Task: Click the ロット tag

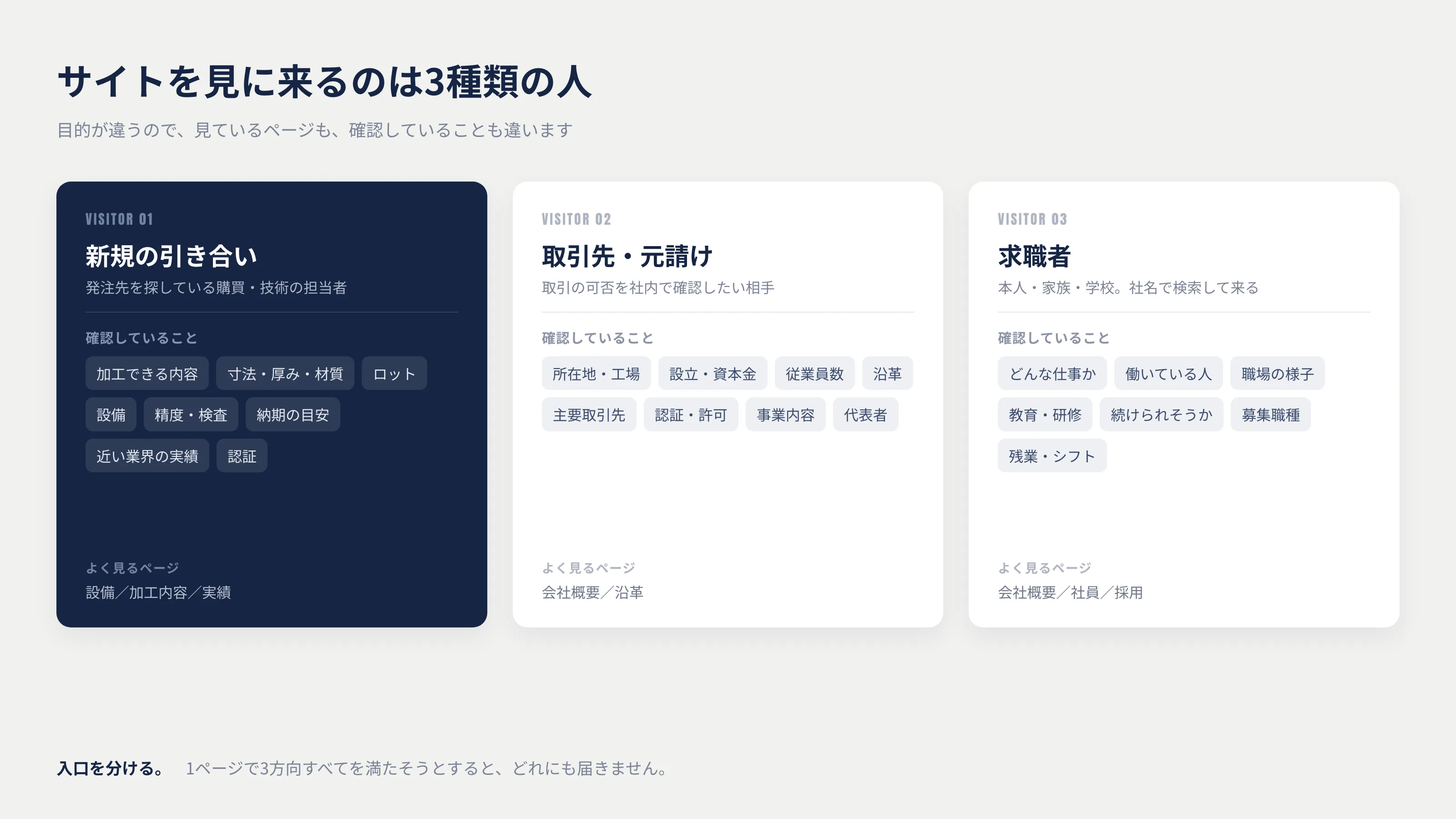Action: point(394,374)
